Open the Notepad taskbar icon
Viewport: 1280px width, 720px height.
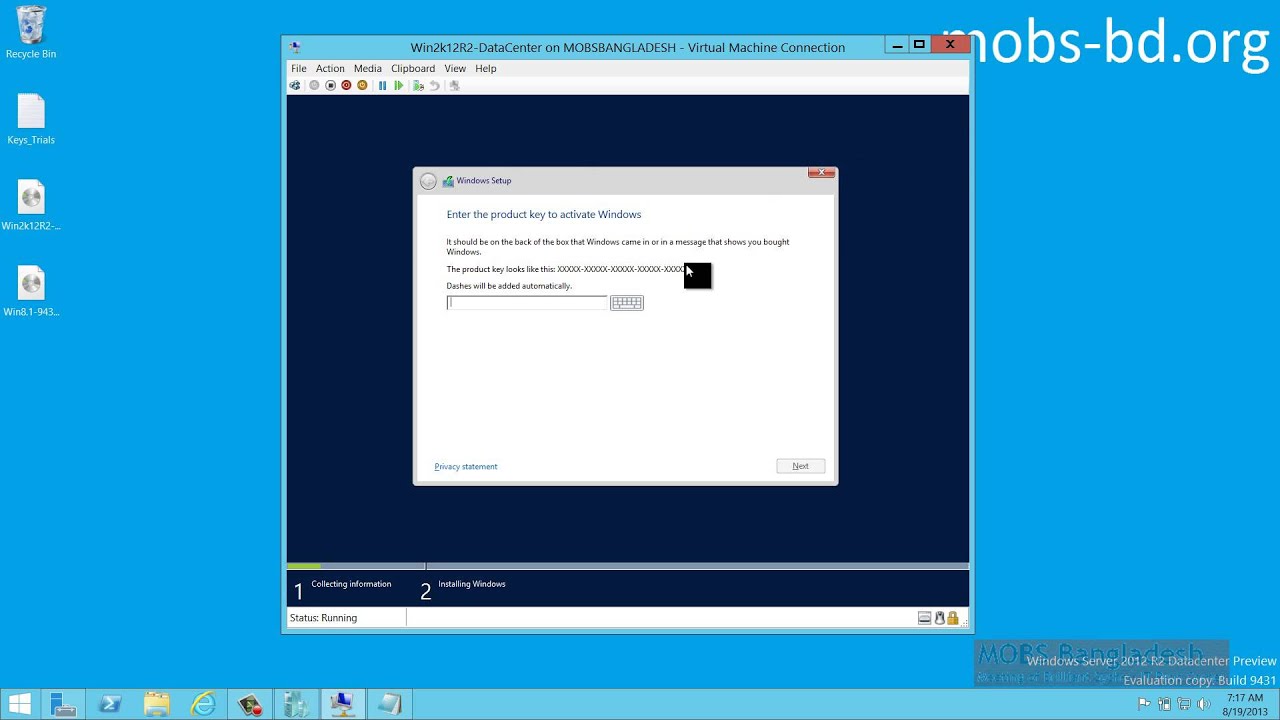click(x=389, y=704)
